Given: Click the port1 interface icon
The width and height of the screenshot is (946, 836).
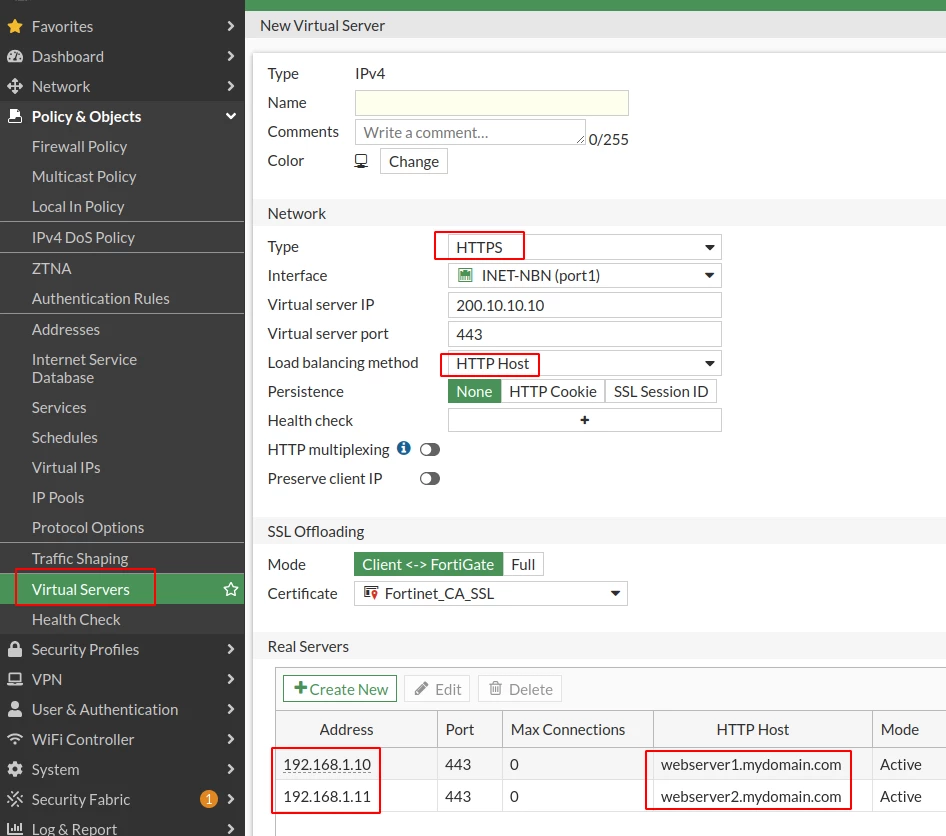Looking at the screenshot, I should (465, 276).
